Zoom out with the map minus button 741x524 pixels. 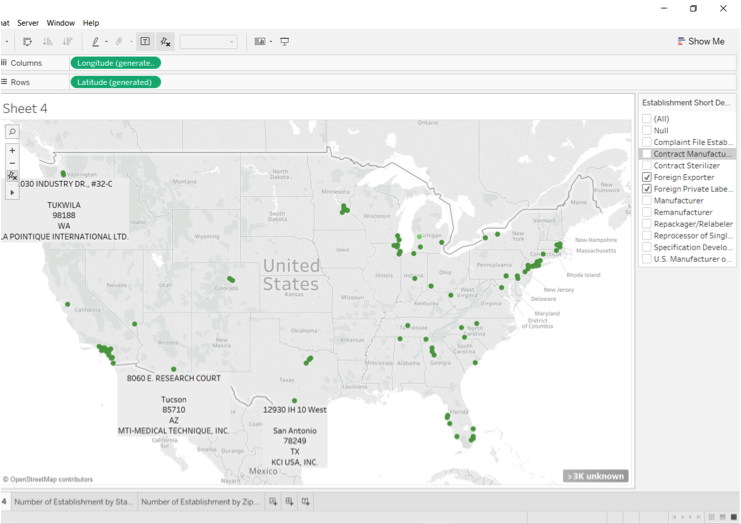point(12,163)
